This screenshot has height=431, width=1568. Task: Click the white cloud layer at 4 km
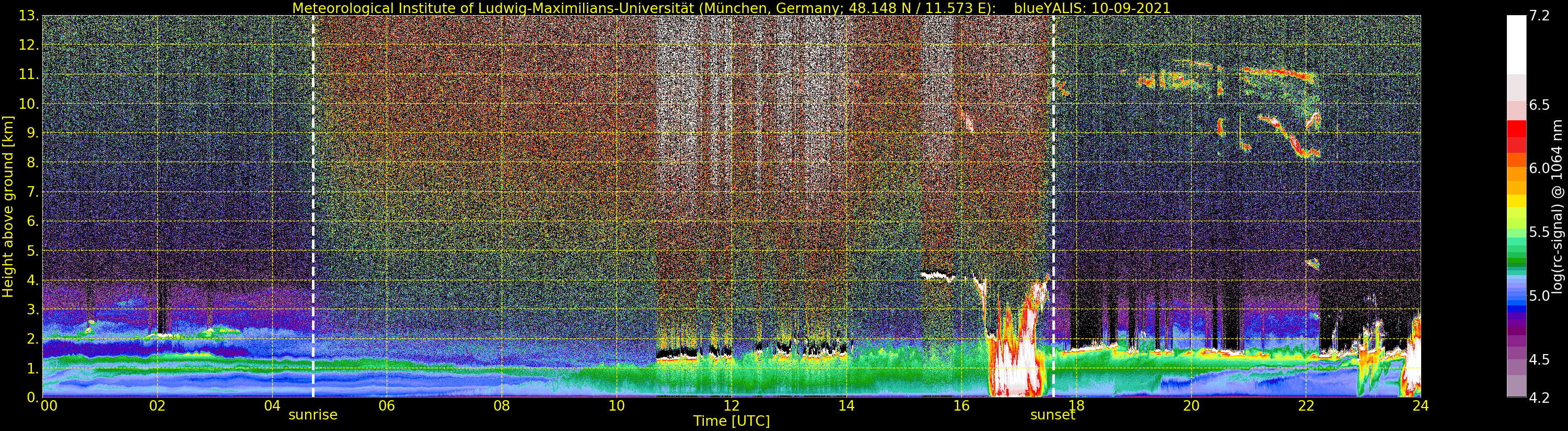(938, 276)
